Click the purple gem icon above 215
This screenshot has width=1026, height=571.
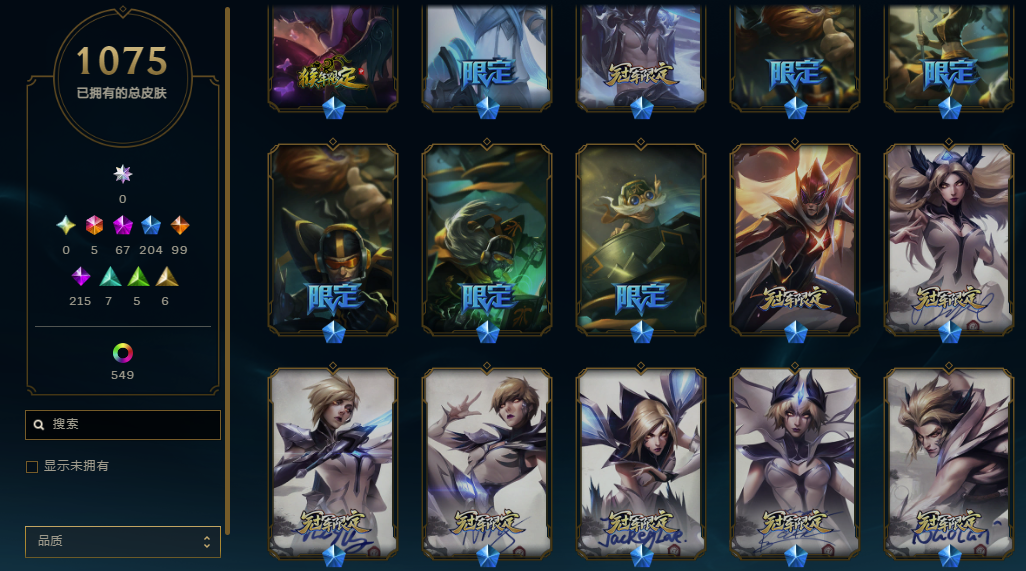click(x=80, y=277)
